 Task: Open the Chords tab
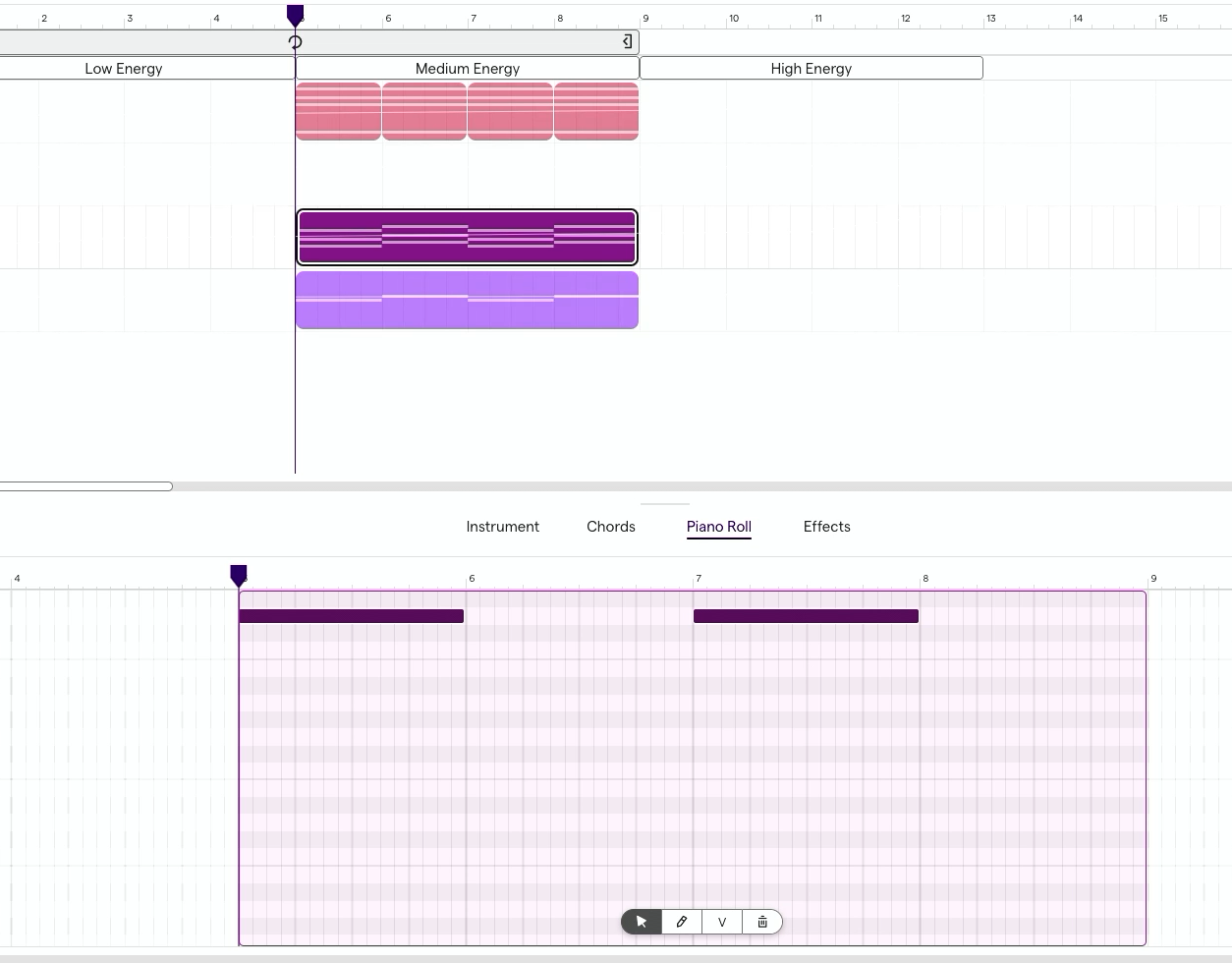coord(611,527)
